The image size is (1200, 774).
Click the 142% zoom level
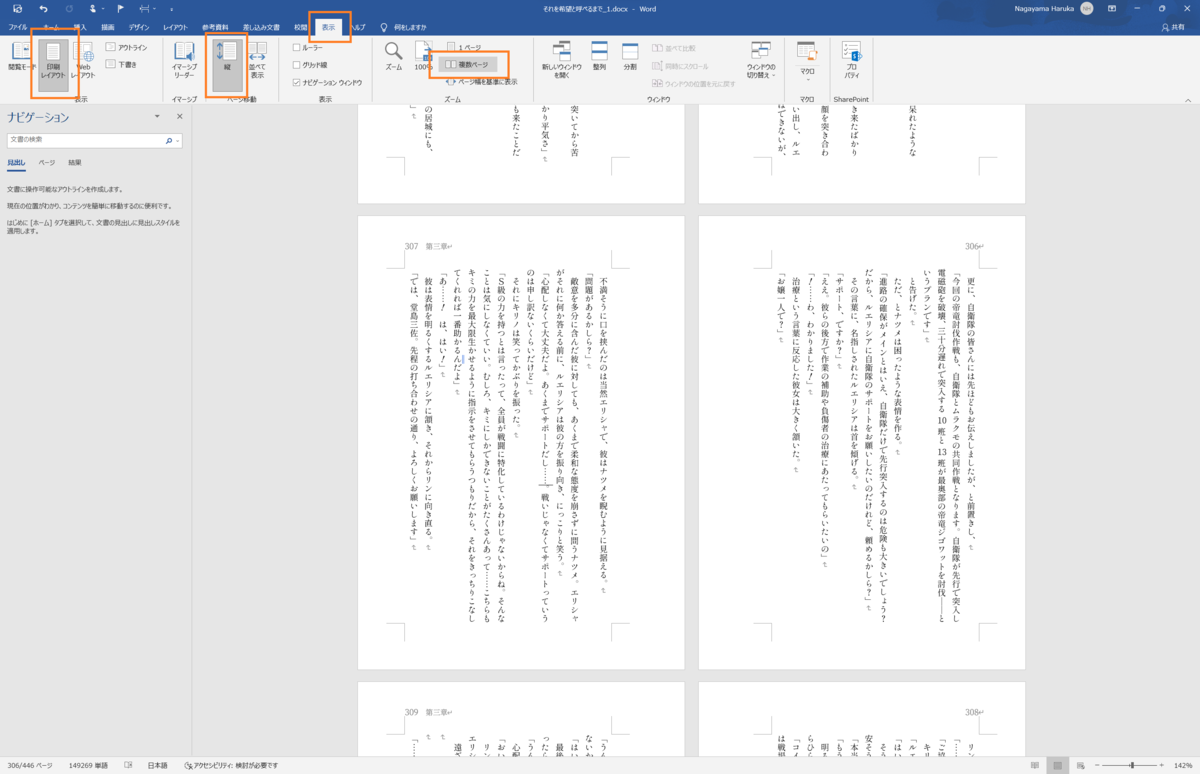[x=1183, y=765]
